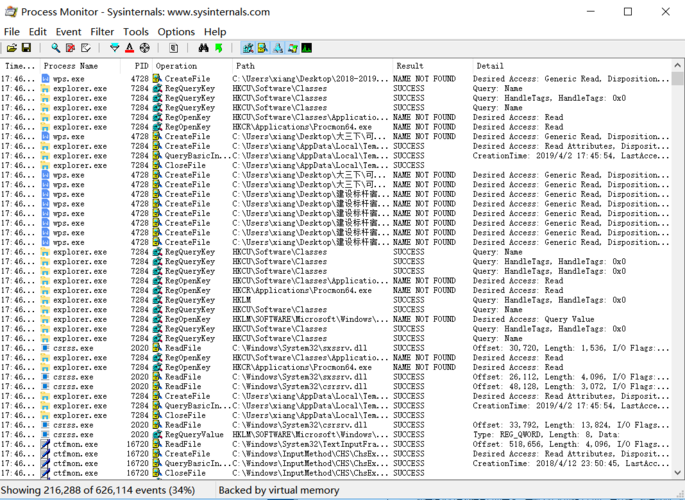Open the Highlight icon with red-underlined A
The image size is (685, 500).
(x=129, y=48)
